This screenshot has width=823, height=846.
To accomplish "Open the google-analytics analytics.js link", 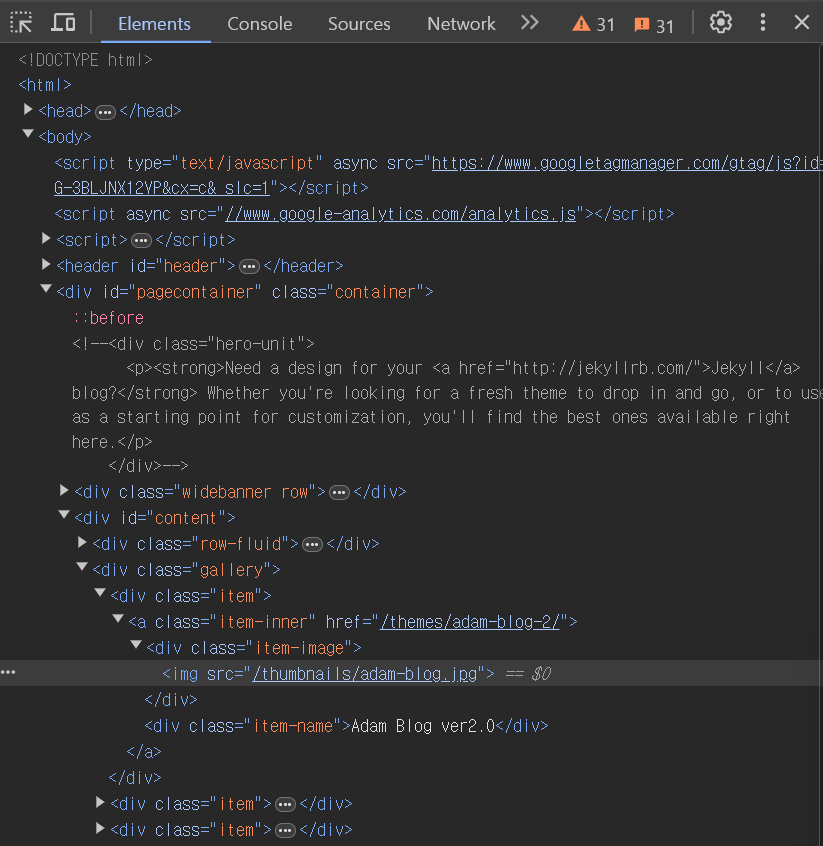I will [400, 214].
